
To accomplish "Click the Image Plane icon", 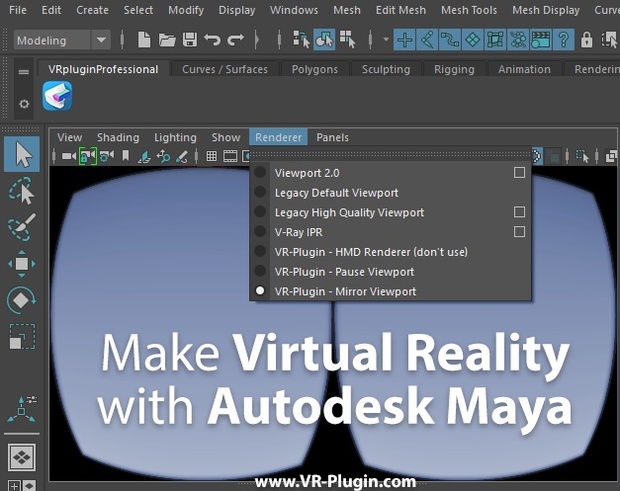I will click(144, 157).
